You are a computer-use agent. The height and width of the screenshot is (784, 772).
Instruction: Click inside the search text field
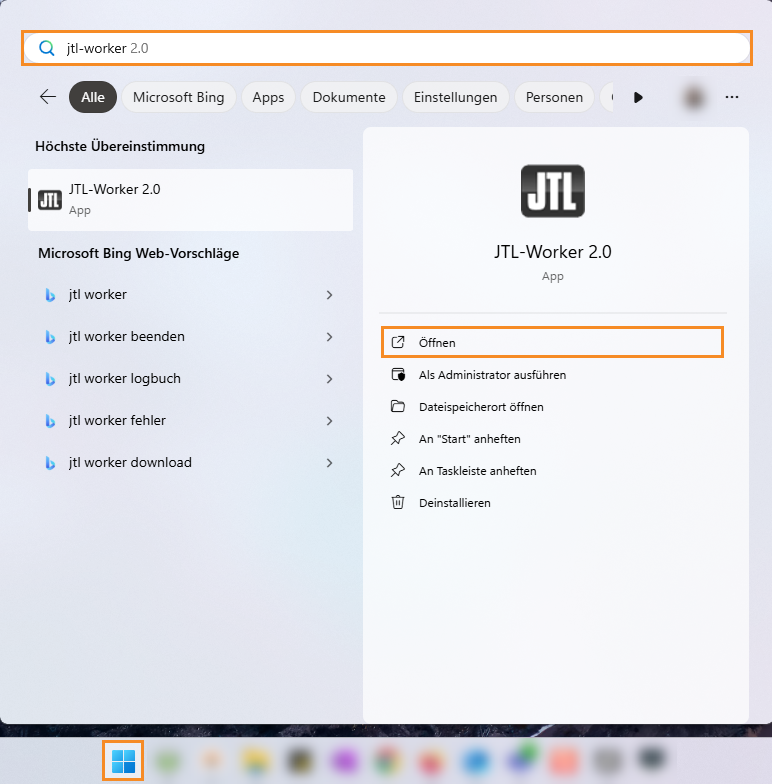click(x=400, y=48)
